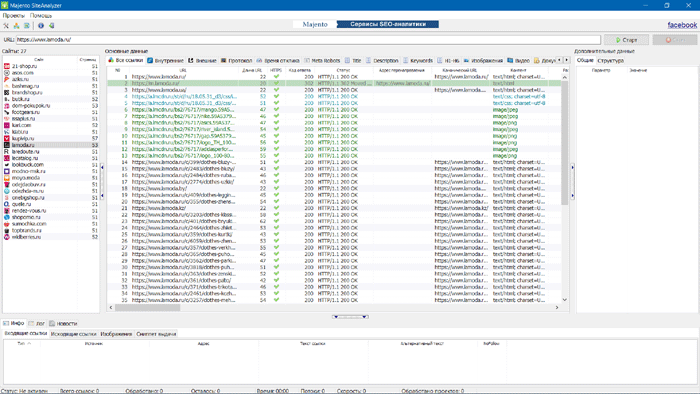Switch to Meta Robots tab
The image size is (700, 394).
[x=322, y=60]
